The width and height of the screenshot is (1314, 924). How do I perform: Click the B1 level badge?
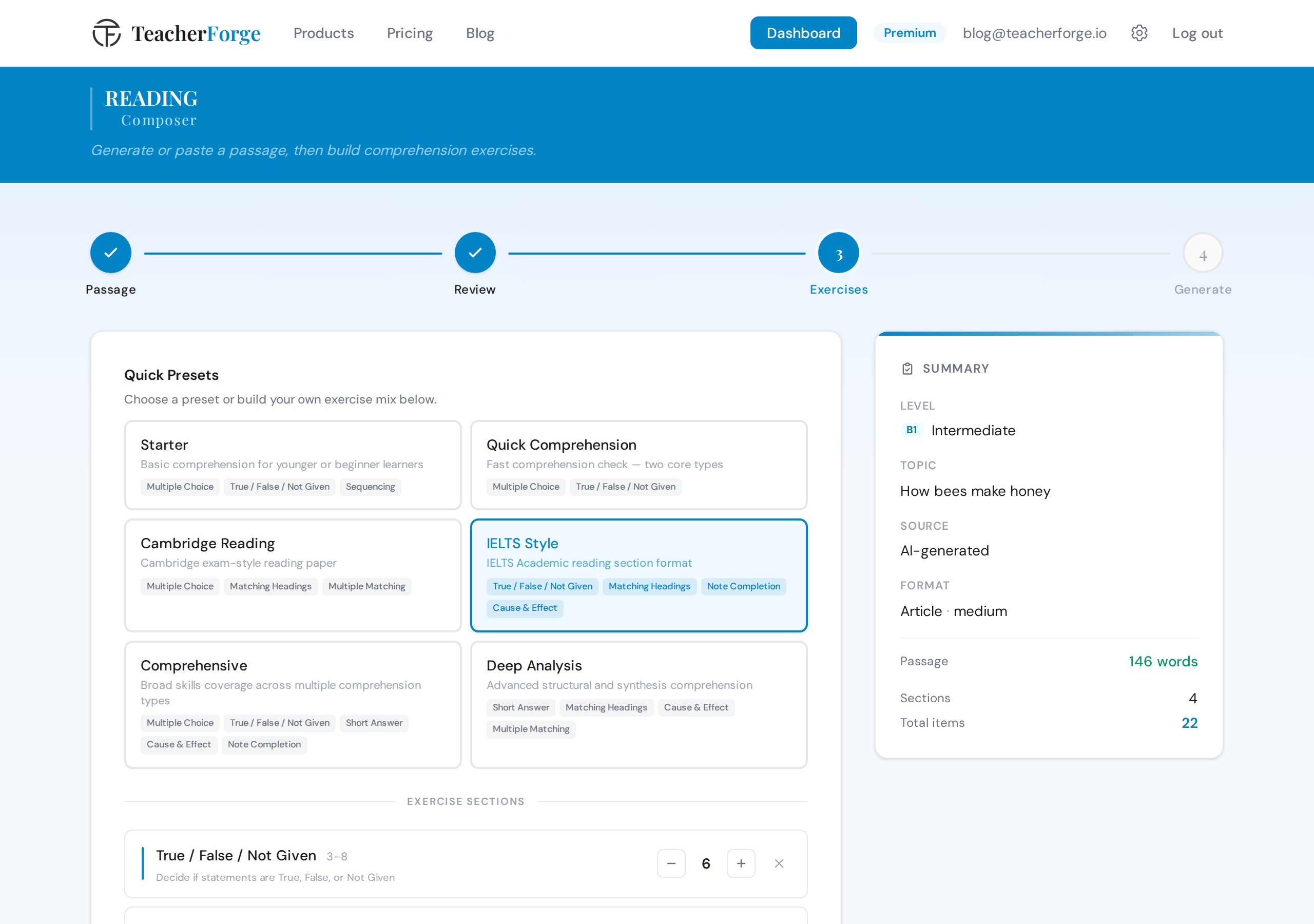point(912,430)
